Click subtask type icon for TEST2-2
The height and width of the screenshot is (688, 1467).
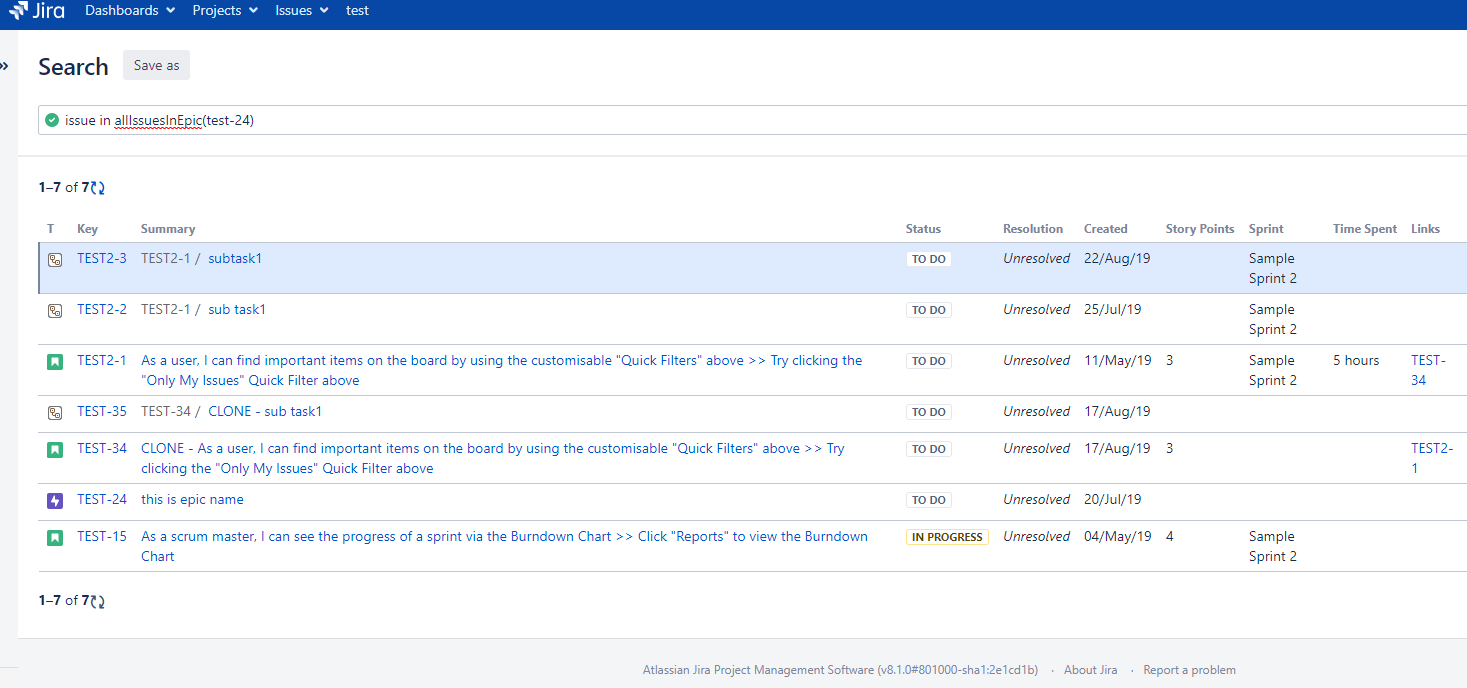coord(55,310)
